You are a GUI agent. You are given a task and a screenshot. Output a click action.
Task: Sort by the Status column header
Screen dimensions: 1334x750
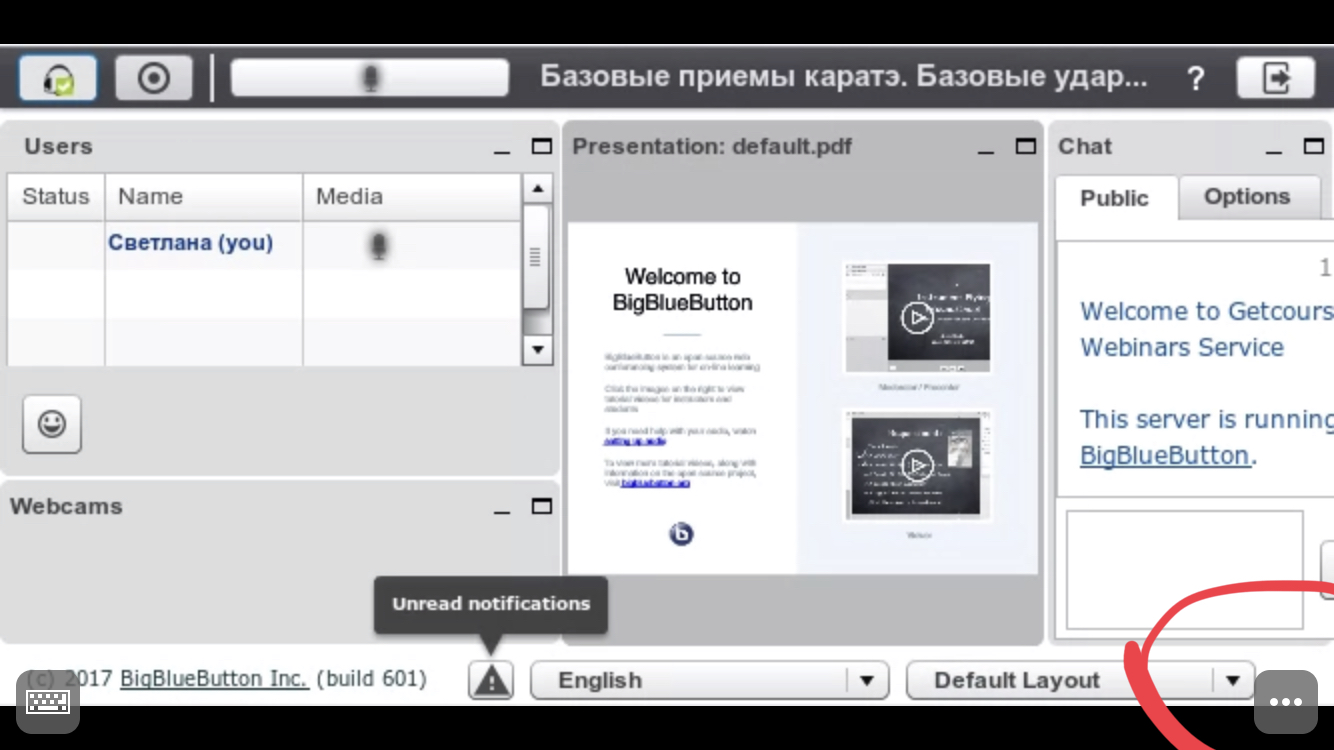56,196
